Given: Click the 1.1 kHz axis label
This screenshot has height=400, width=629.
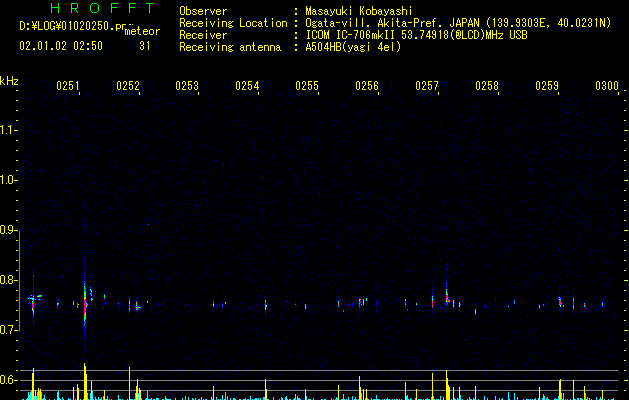Looking at the screenshot, I should pos(8,130).
